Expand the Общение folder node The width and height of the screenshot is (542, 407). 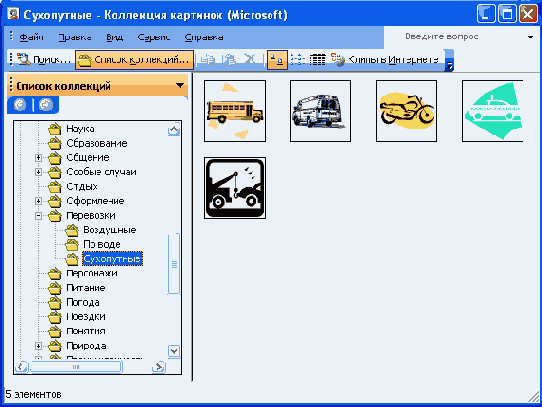coord(38,158)
